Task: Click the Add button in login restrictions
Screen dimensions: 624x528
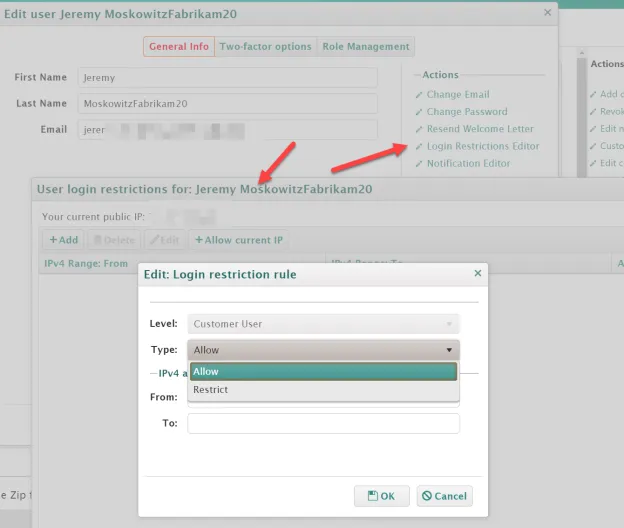Action: click(63, 240)
